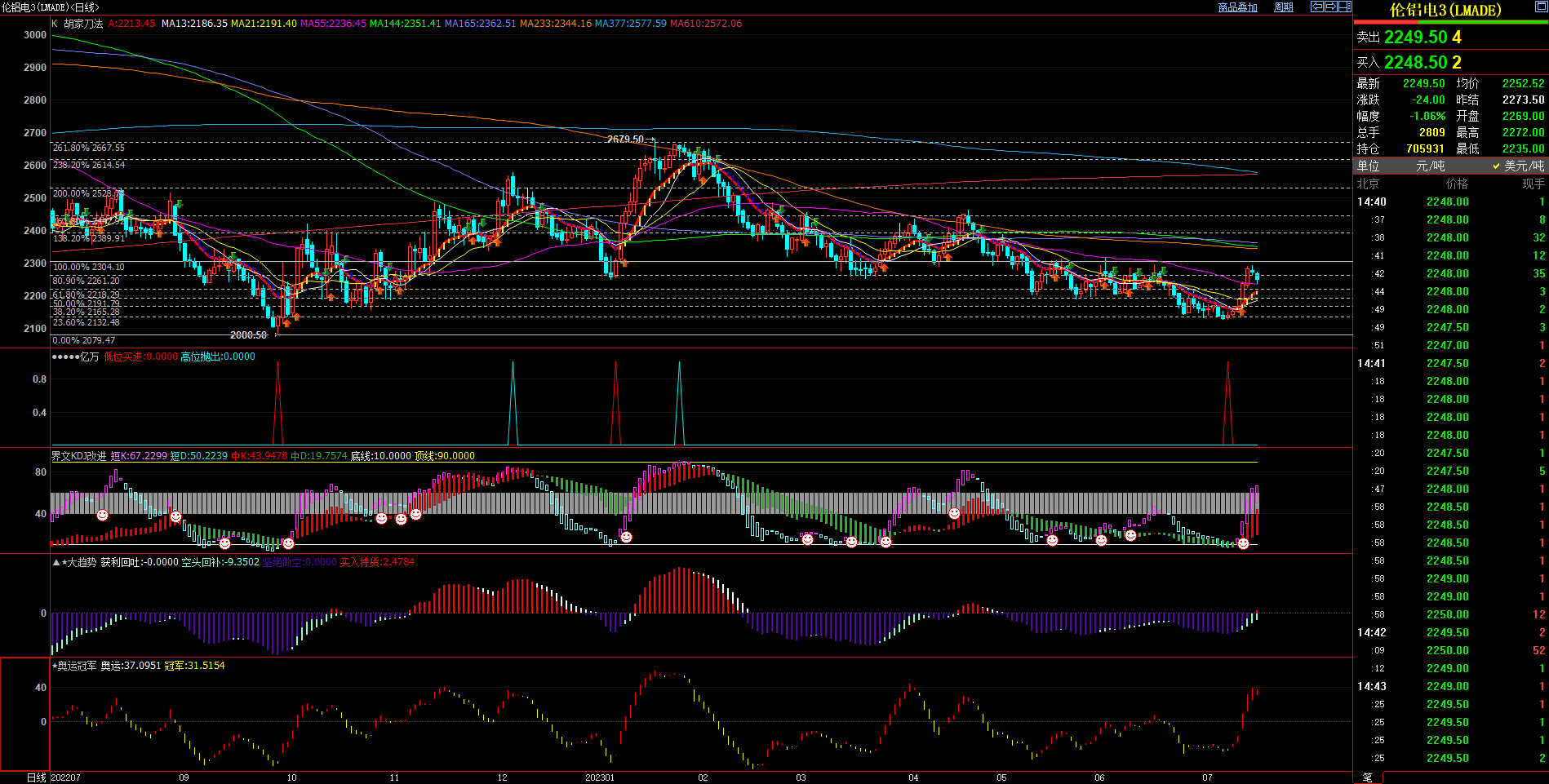Click the triangle icon beside 大趋势
This screenshot has width=1549, height=784.
point(55,562)
